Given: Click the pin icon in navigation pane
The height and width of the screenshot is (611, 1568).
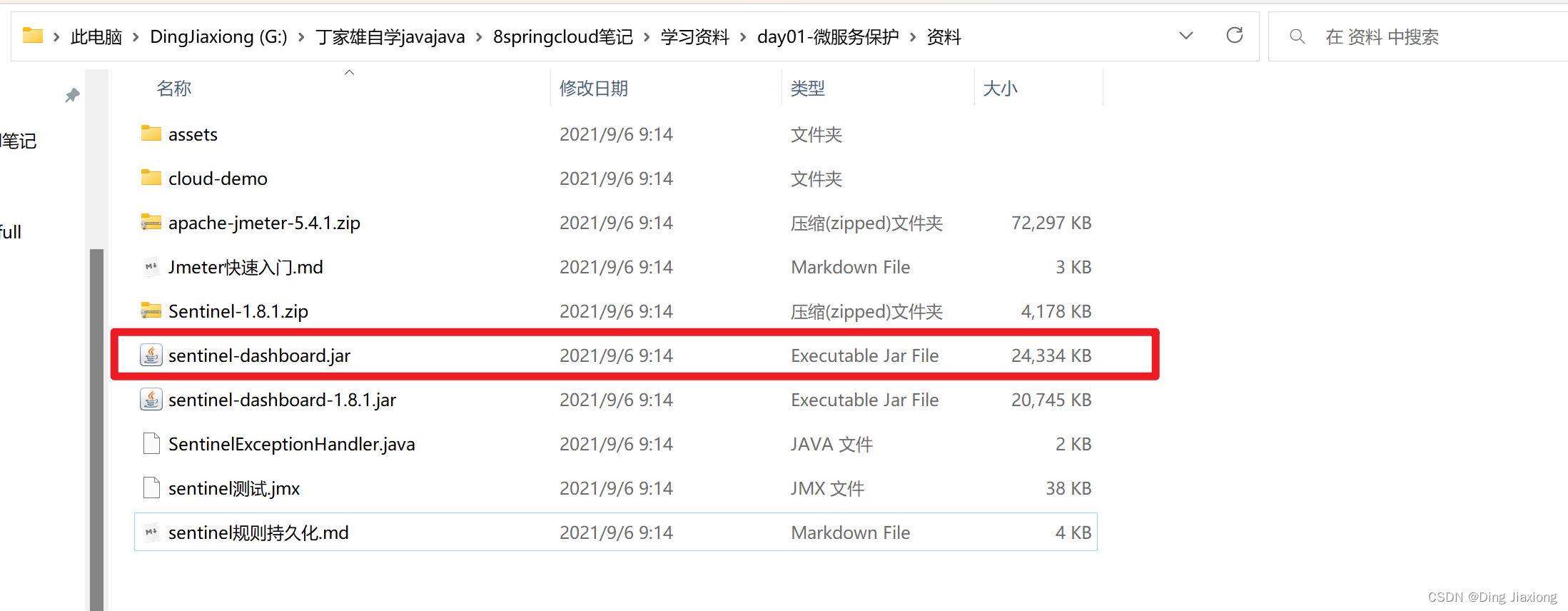Looking at the screenshot, I should click(x=72, y=95).
